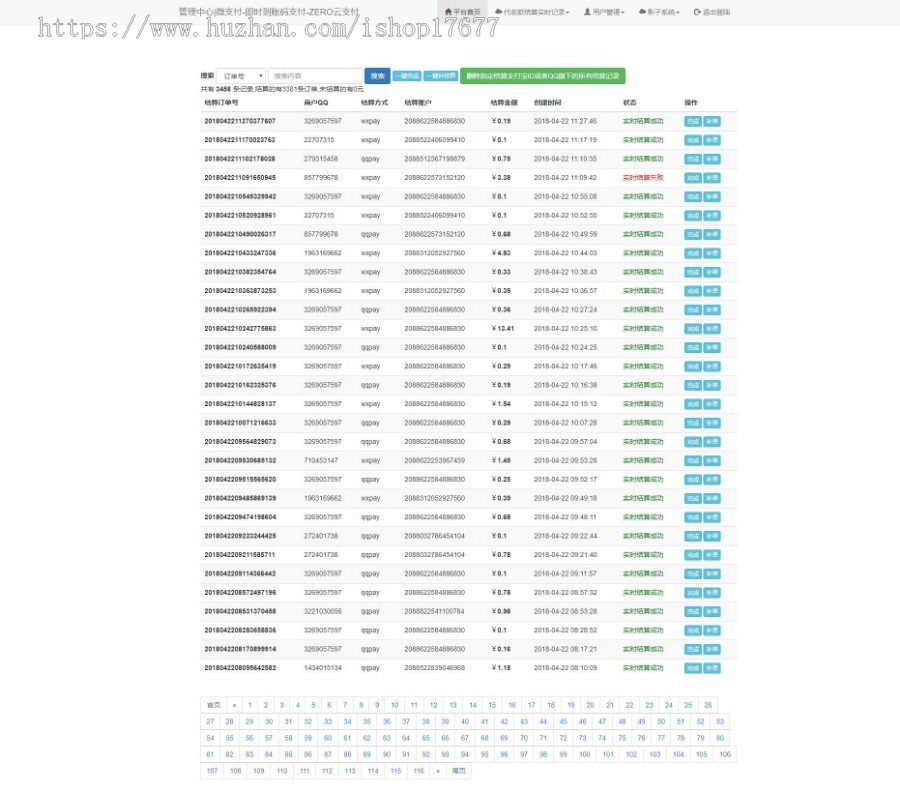The image size is (900, 791).
Task: Click 完成 in the 08:10:09 row
Action: pyautogui.click(x=693, y=668)
